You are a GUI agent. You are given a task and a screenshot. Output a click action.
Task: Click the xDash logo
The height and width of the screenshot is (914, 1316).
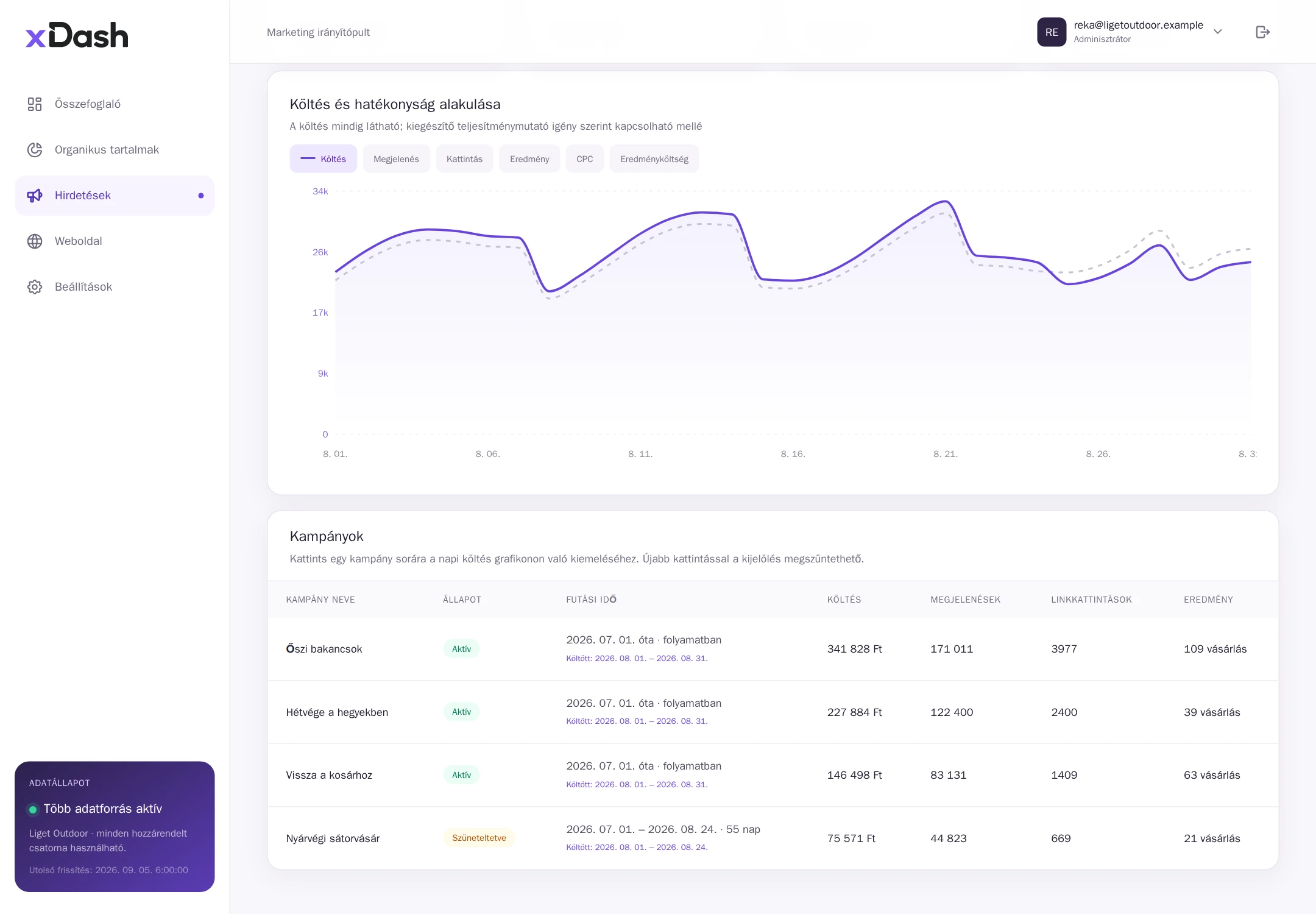77,35
